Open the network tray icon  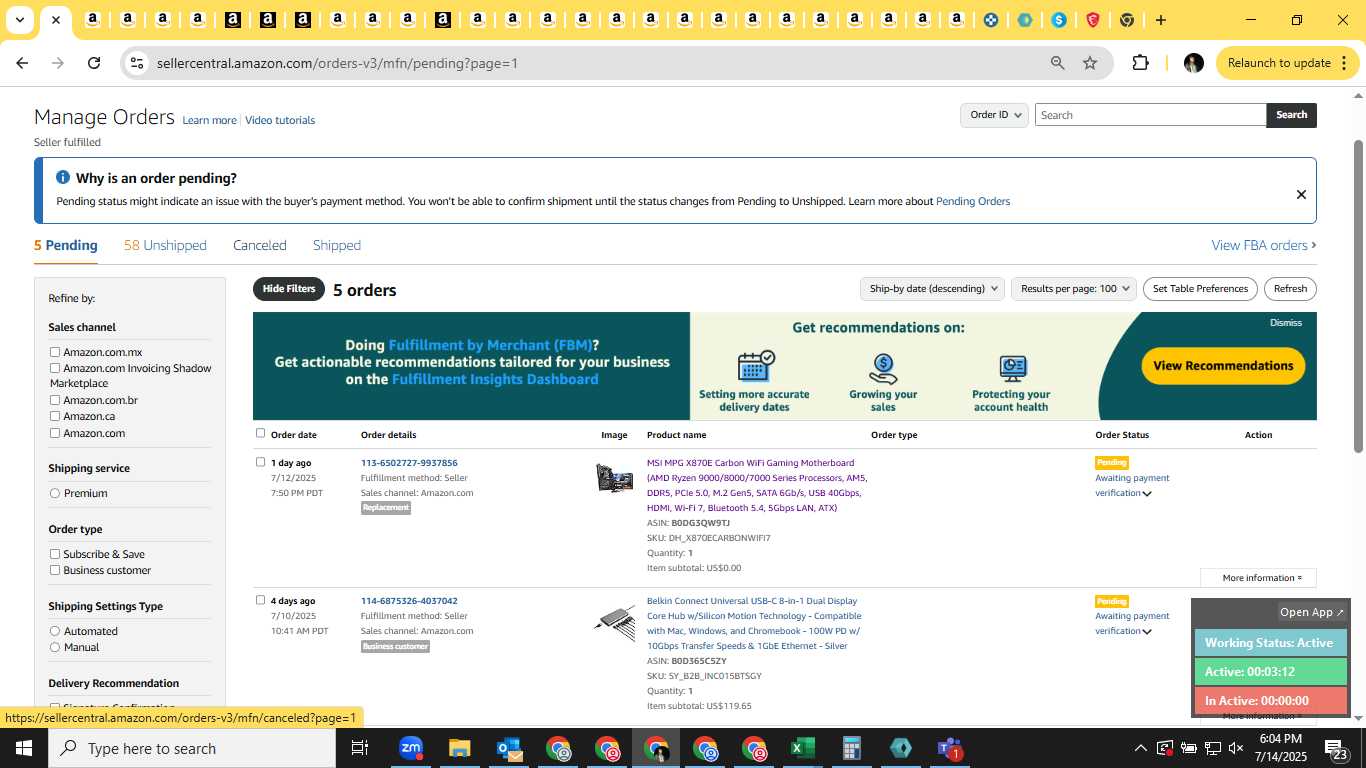(x=1212, y=748)
